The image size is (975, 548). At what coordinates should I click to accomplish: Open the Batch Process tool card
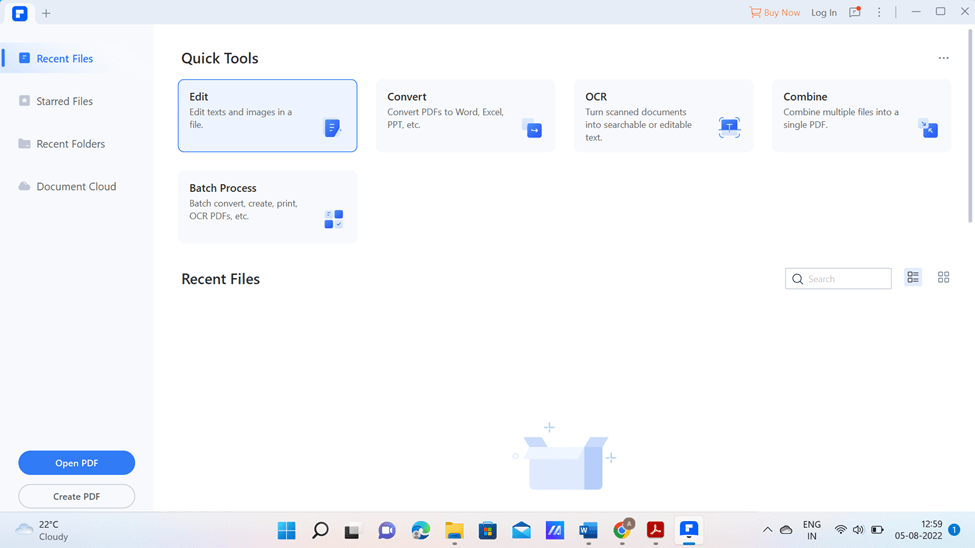click(267, 207)
